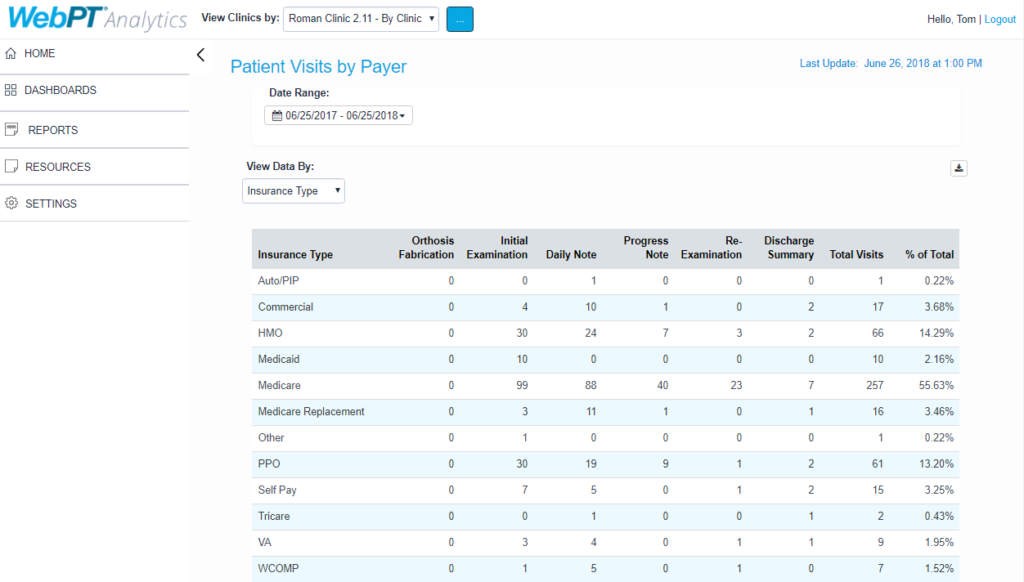This screenshot has height=582, width=1024.
Task: Open the 06/25/2017 - 06/25/2018 date range dropdown
Action: (x=337, y=115)
